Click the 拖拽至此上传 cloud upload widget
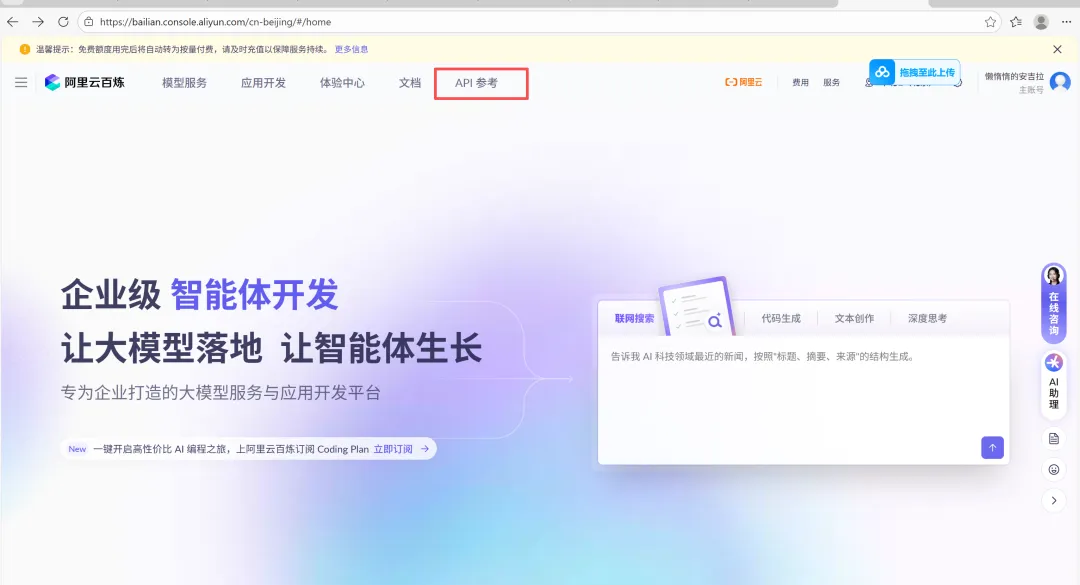 [x=914, y=72]
